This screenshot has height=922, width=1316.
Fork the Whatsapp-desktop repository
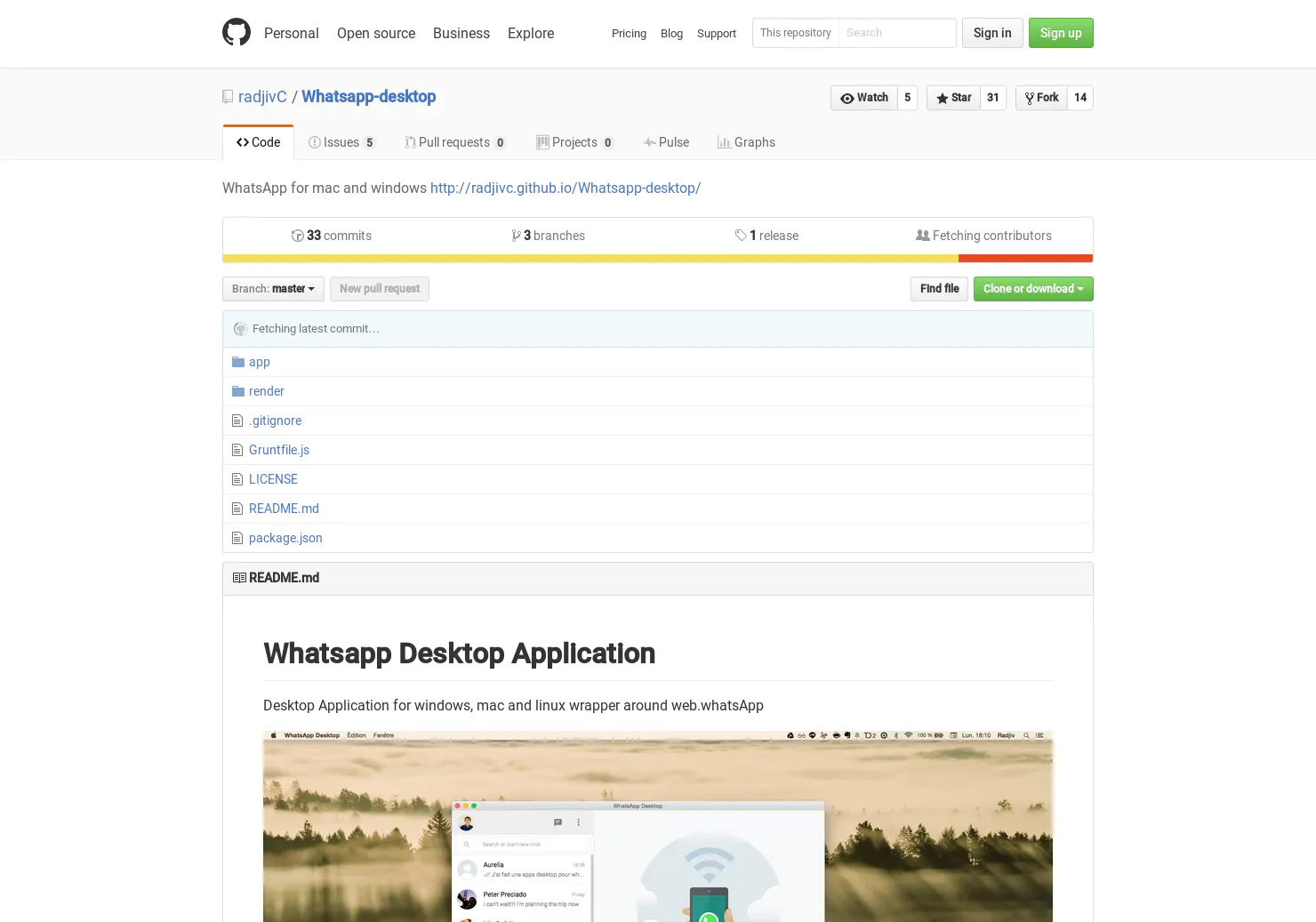1041,98
